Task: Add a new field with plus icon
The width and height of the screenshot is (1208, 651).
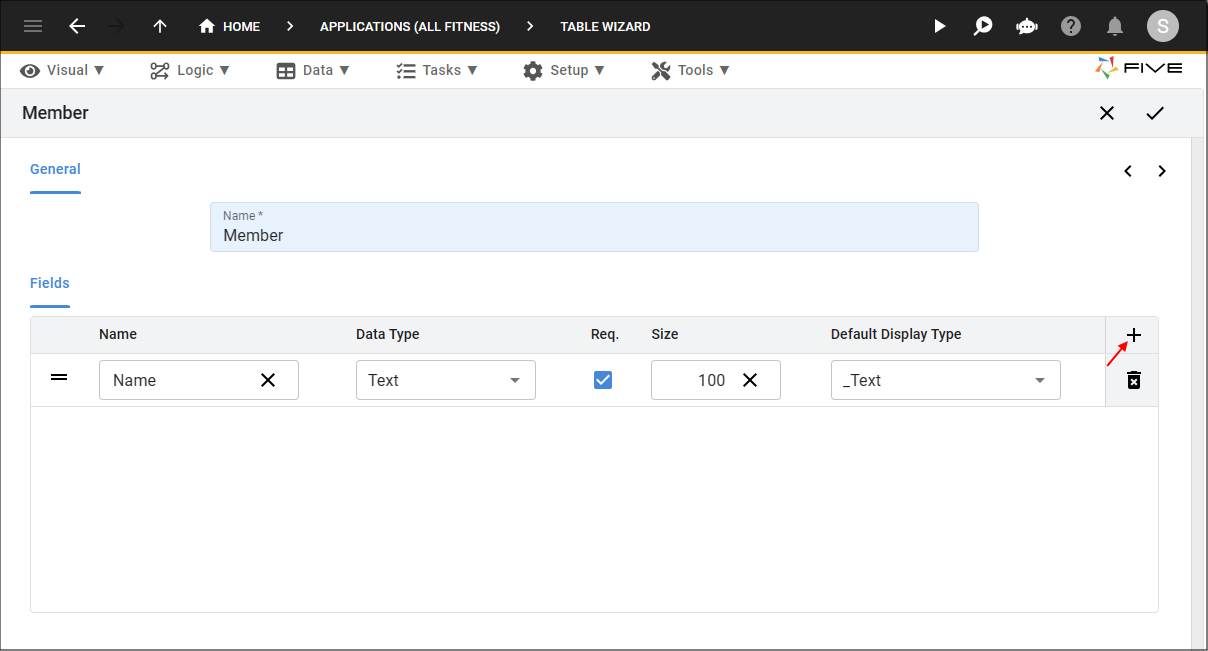Action: 1134,335
